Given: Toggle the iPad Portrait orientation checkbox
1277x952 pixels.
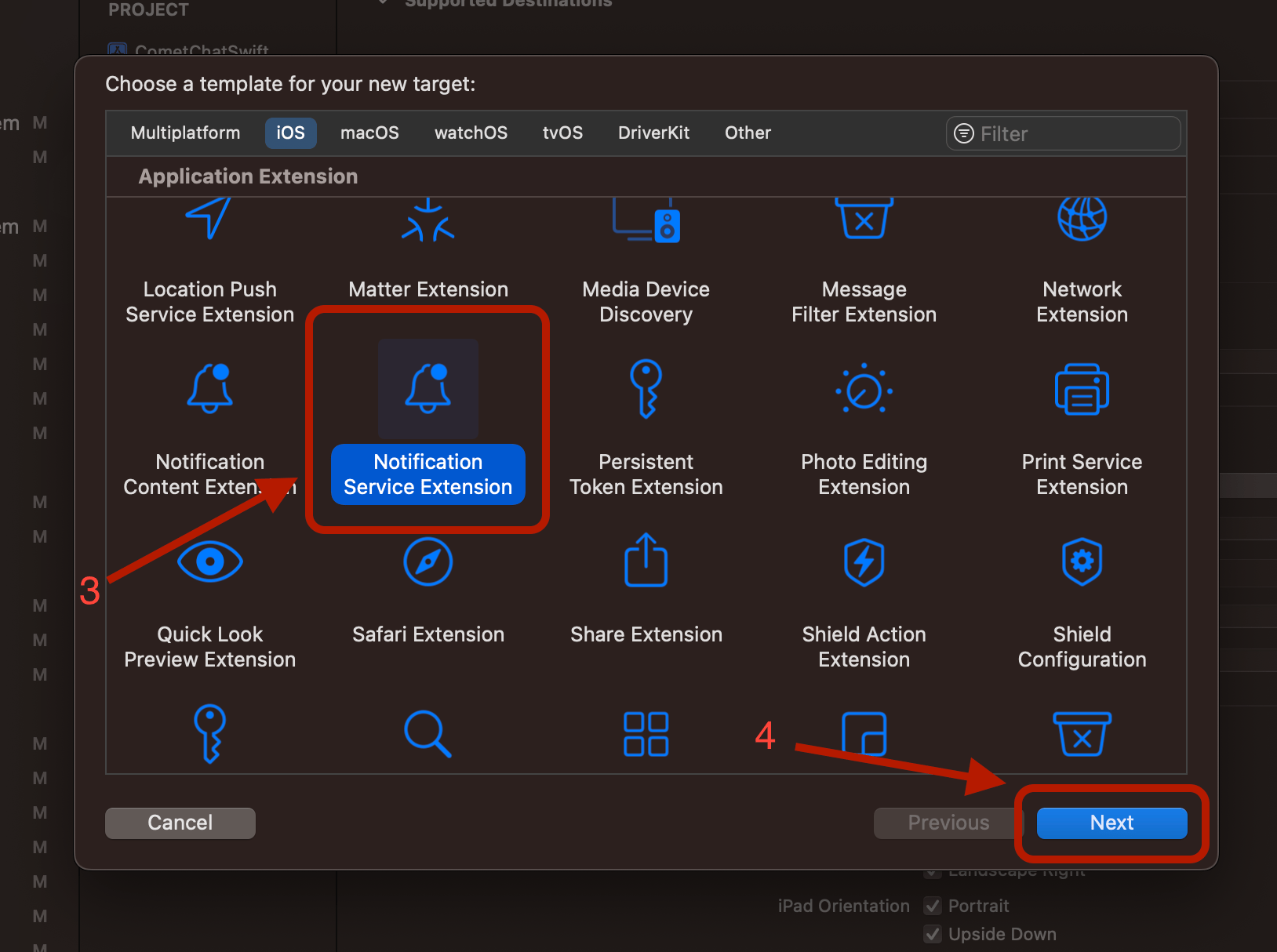Looking at the screenshot, I should (x=933, y=907).
